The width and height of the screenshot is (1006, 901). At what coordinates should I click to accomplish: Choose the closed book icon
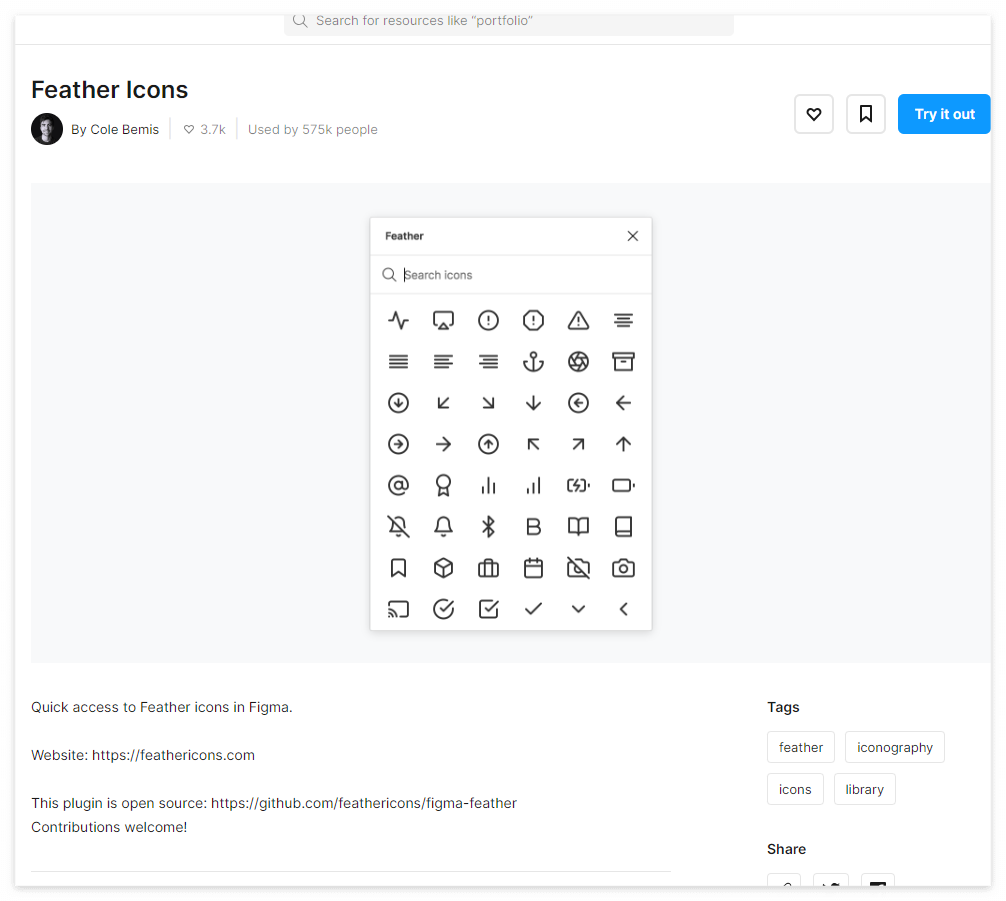pyautogui.click(x=623, y=526)
